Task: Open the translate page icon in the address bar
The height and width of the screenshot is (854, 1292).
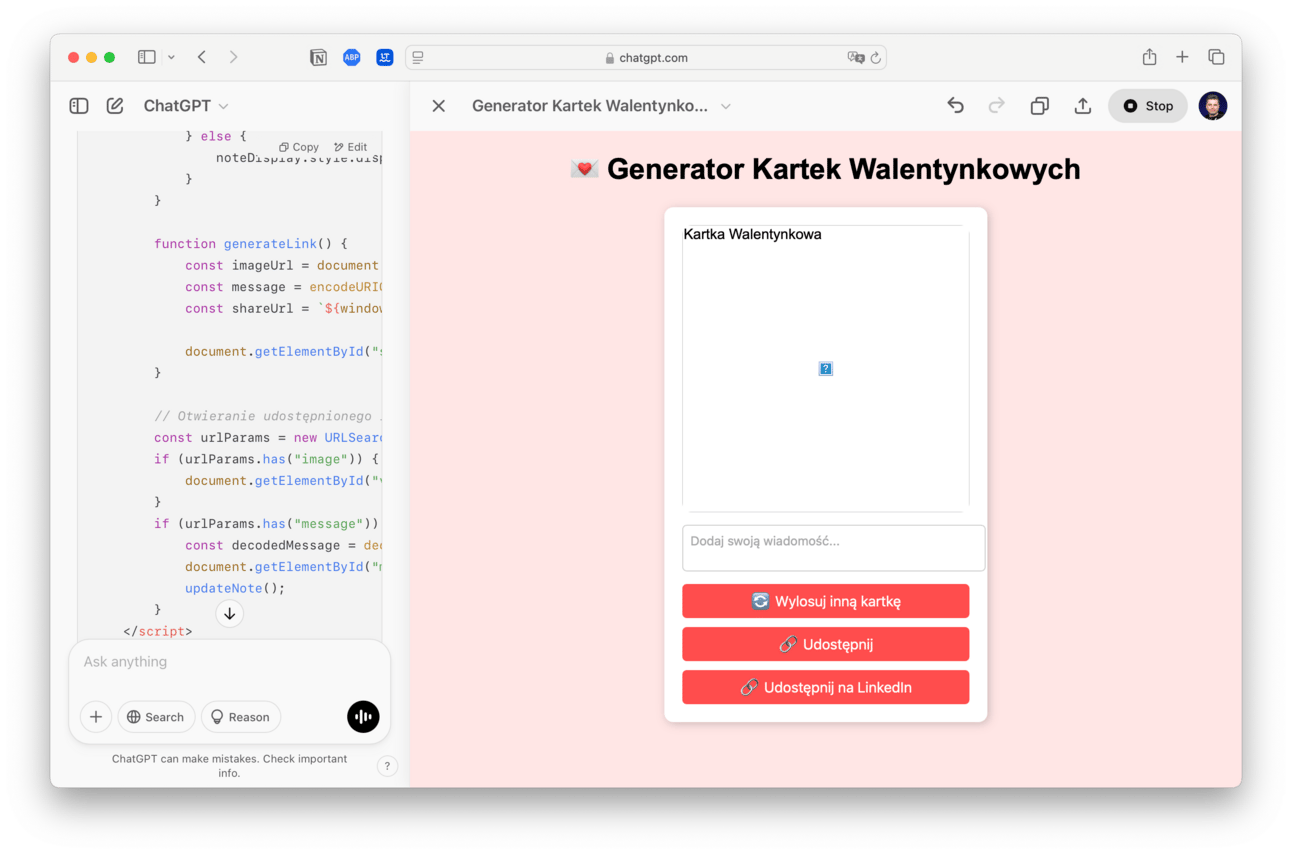Action: [x=855, y=57]
